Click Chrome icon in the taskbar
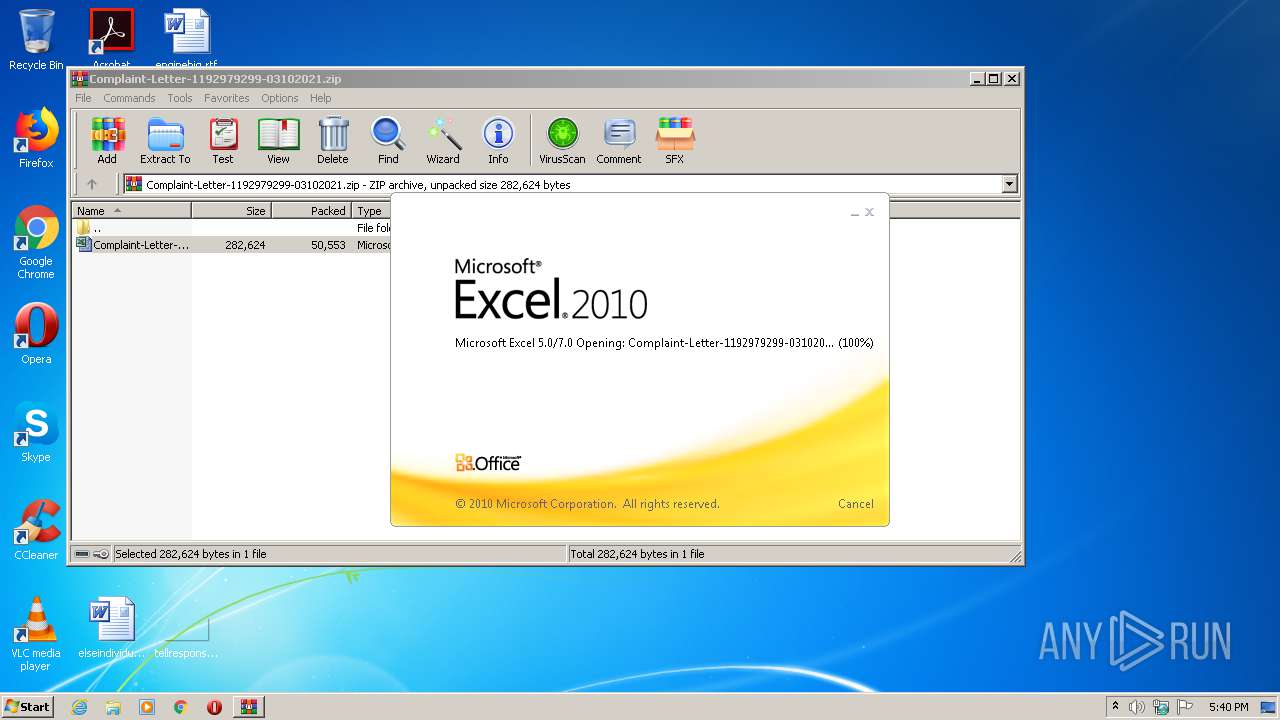 (180, 707)
